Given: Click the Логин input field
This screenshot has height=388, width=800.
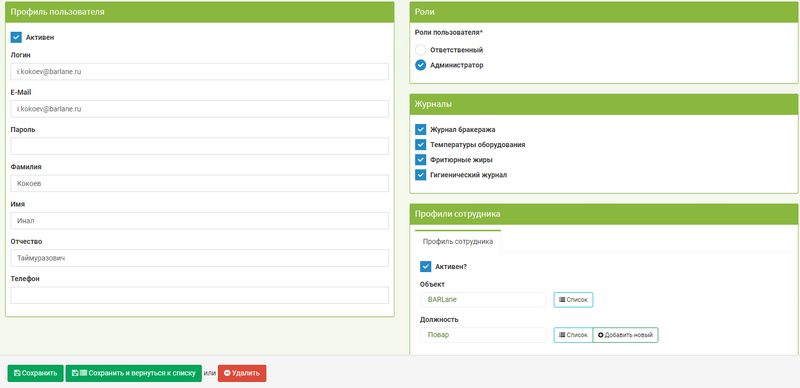Looking at the screenshot, I should tap(199, 72).
